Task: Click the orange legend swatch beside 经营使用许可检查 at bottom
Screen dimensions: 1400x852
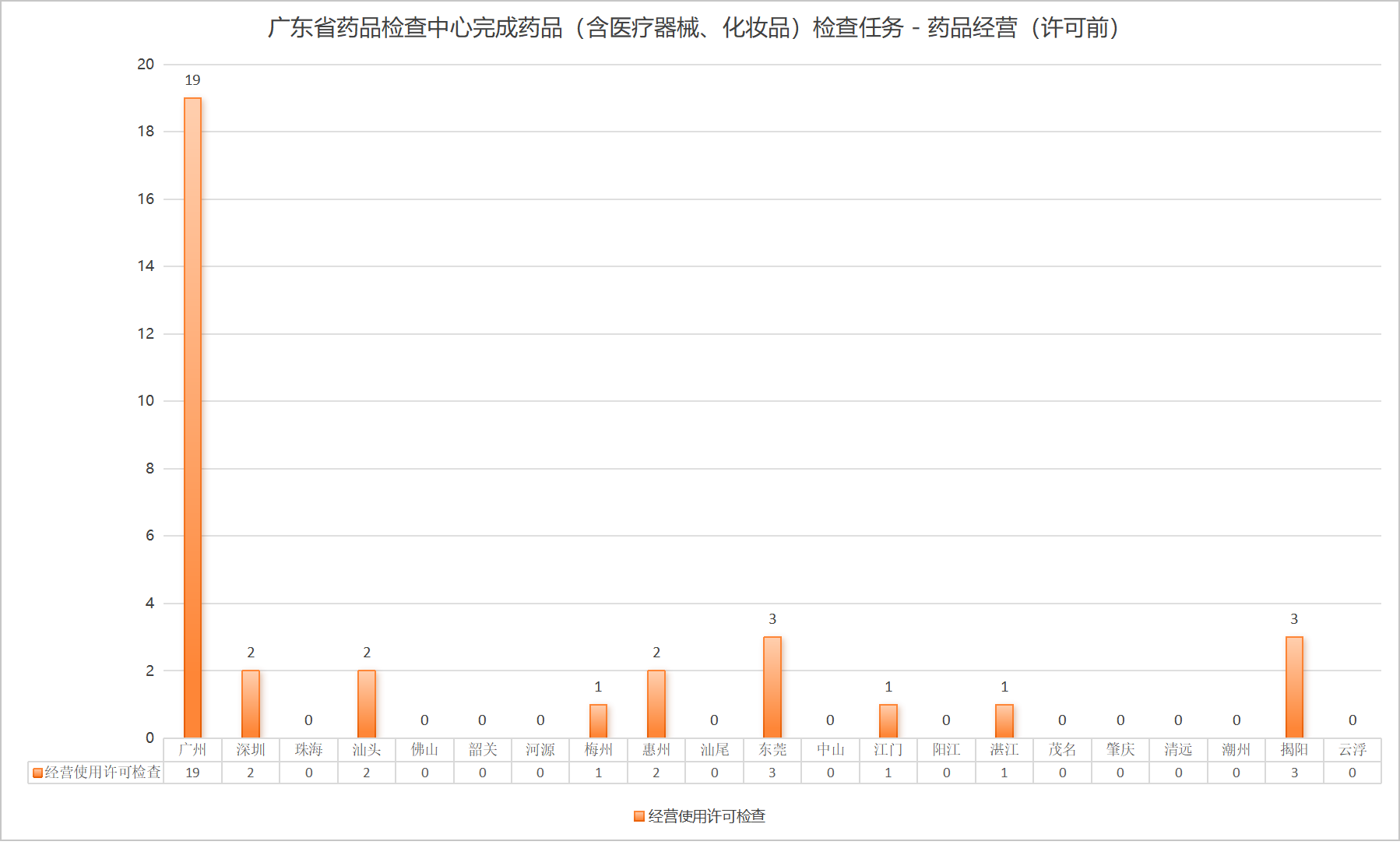Action: [x=639, y=816]
